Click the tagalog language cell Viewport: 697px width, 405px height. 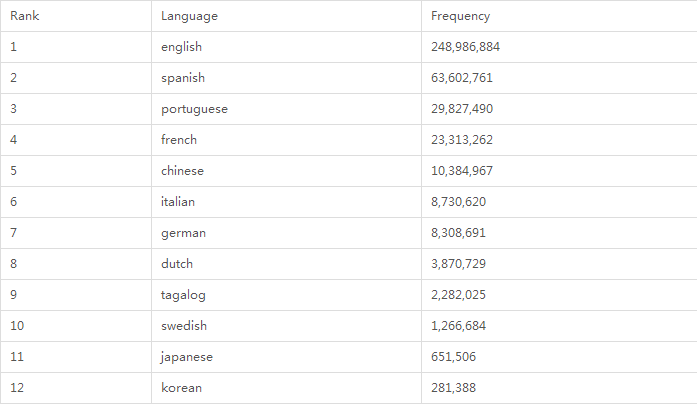click(x=183, y=295)
